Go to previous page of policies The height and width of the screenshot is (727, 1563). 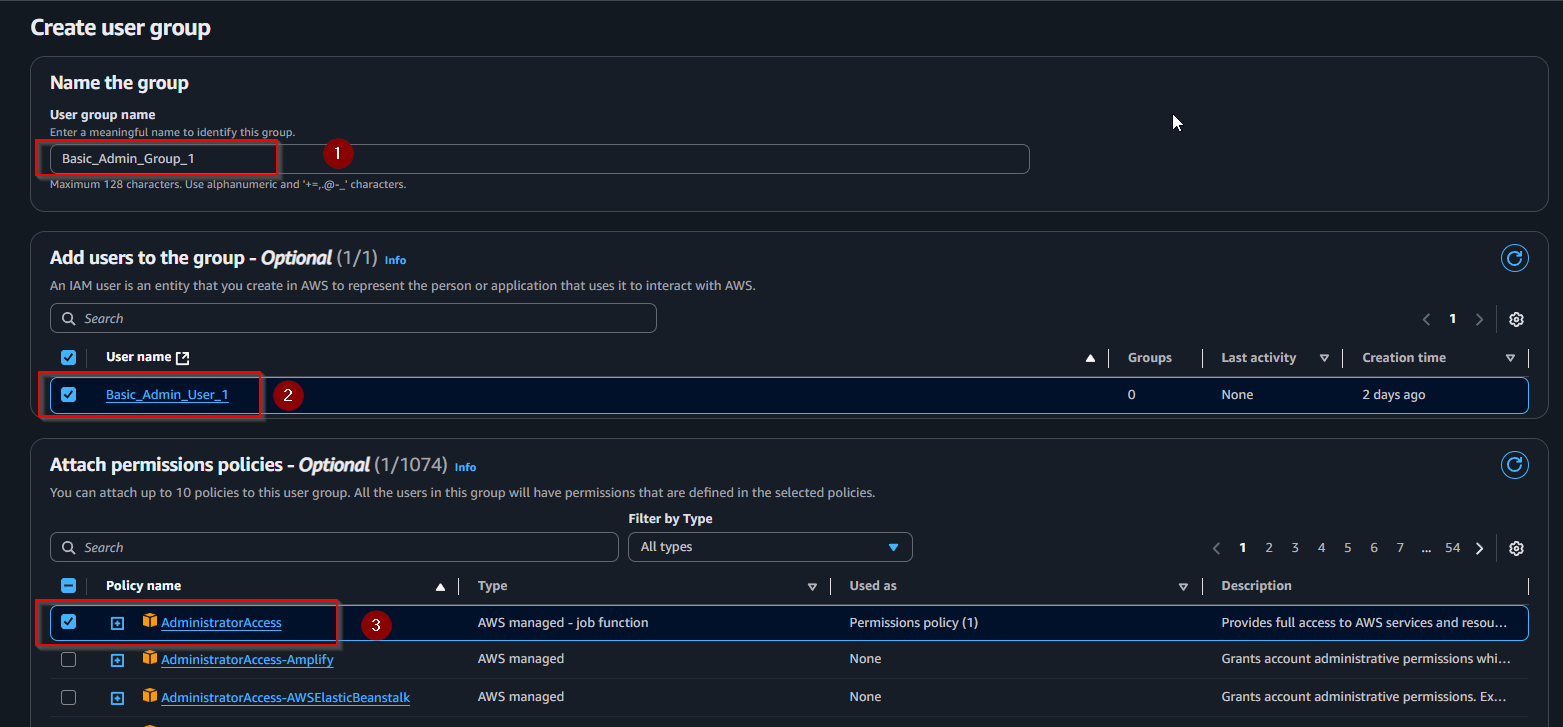coord(1217,548)
